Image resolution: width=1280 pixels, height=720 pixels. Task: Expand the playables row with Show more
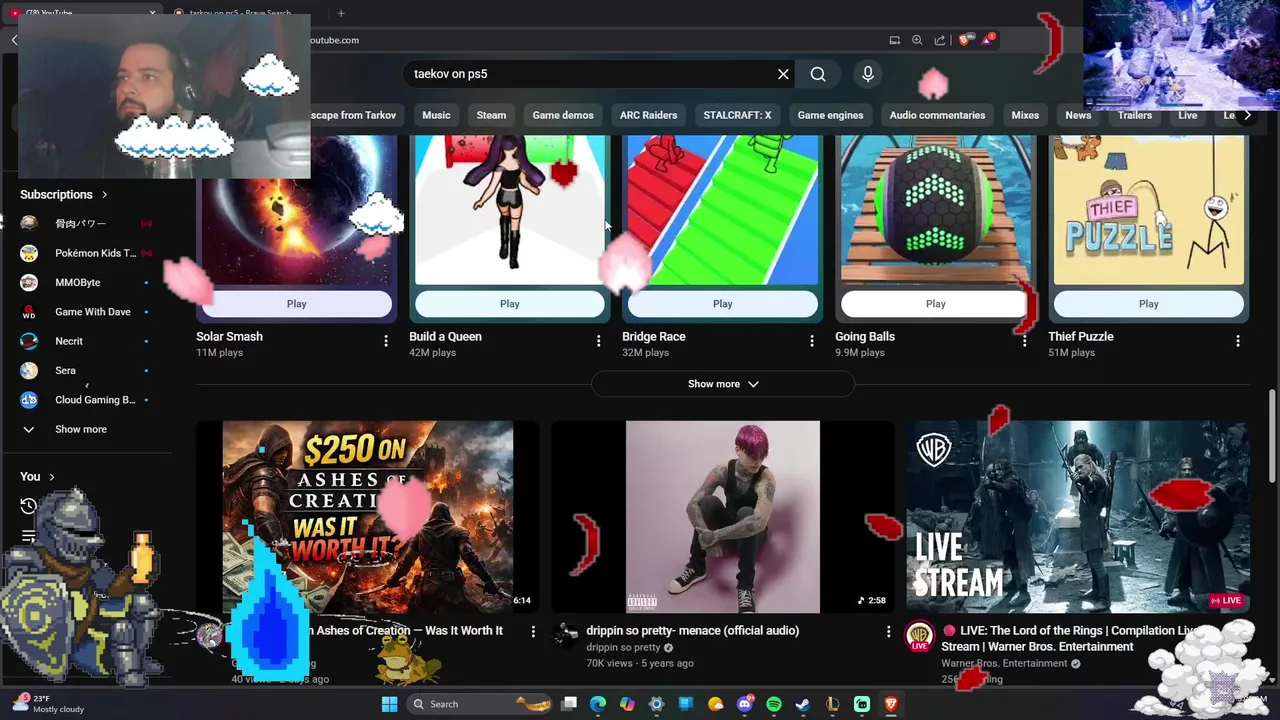[x=723, y=384]
